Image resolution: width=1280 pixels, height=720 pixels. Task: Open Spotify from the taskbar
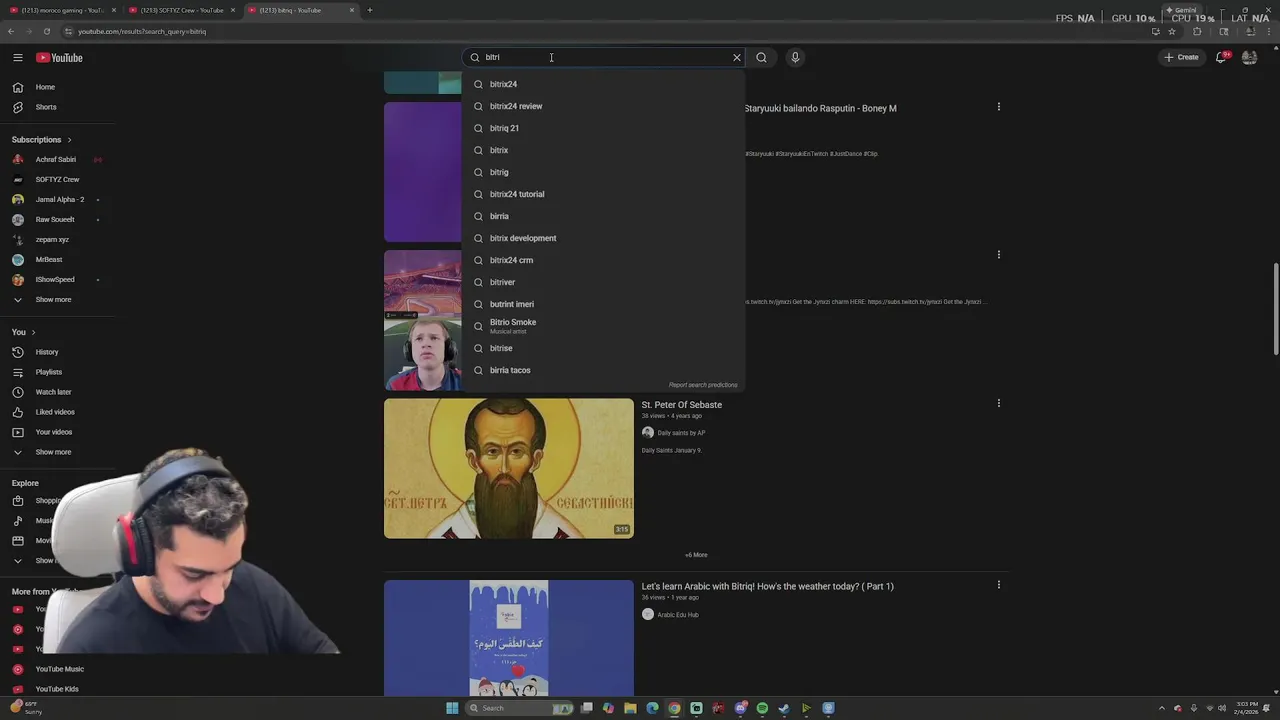pyautogui.click(x=762, y=708)
